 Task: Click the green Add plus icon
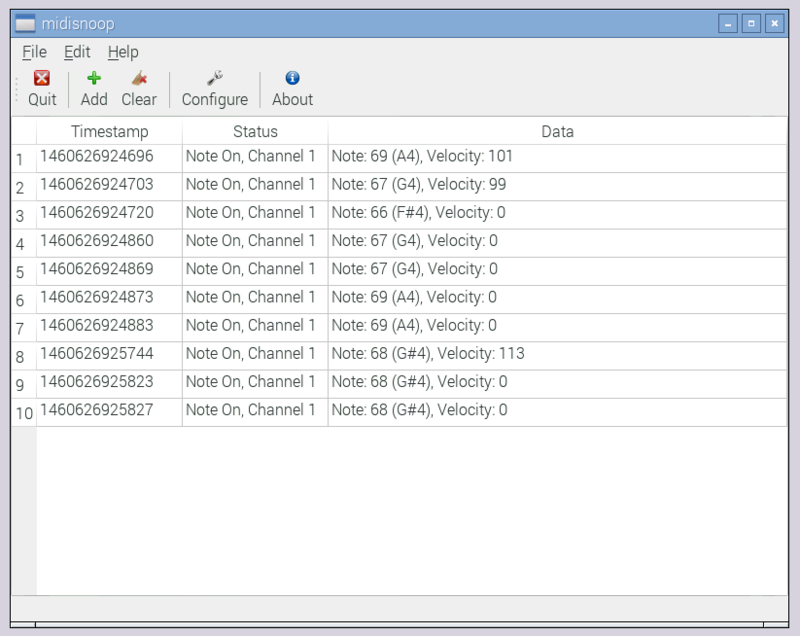click(x=94, y=79)
